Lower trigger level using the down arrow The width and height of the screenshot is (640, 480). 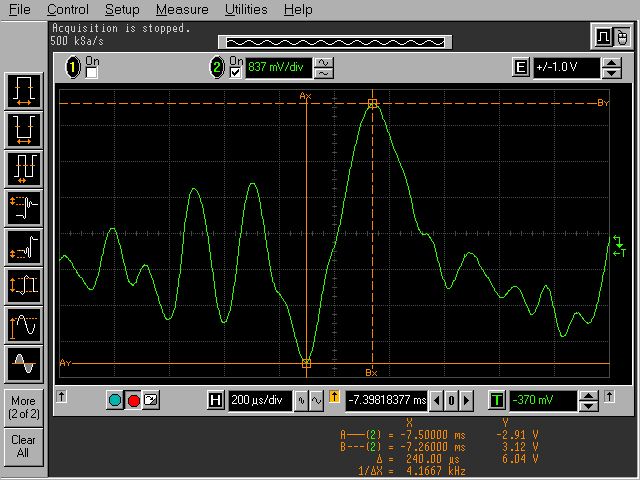[588, 406]
